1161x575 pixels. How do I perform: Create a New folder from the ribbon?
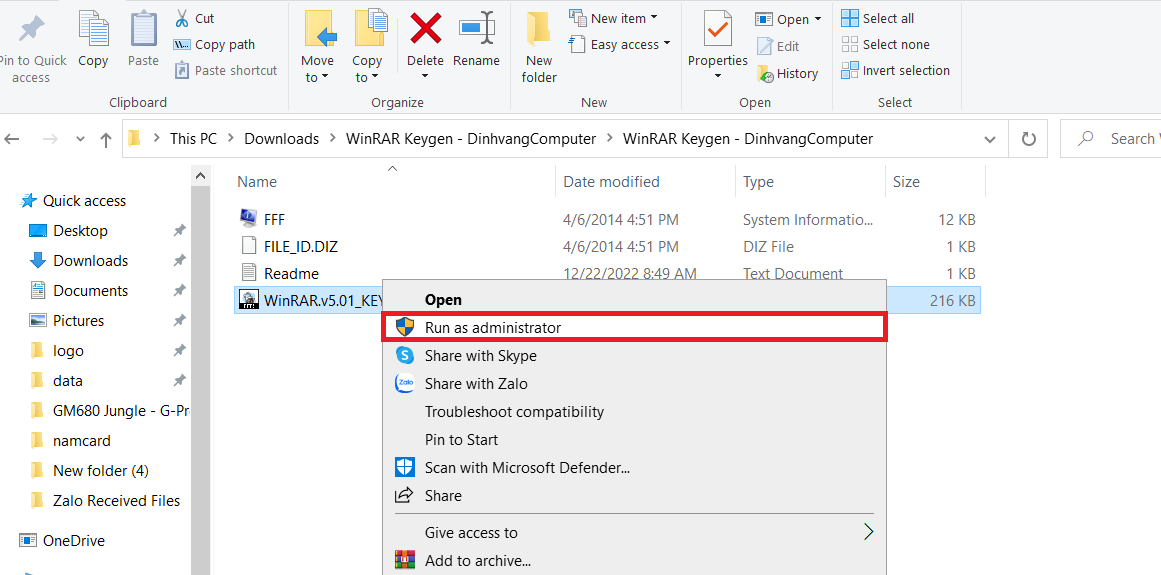[539, 46]
